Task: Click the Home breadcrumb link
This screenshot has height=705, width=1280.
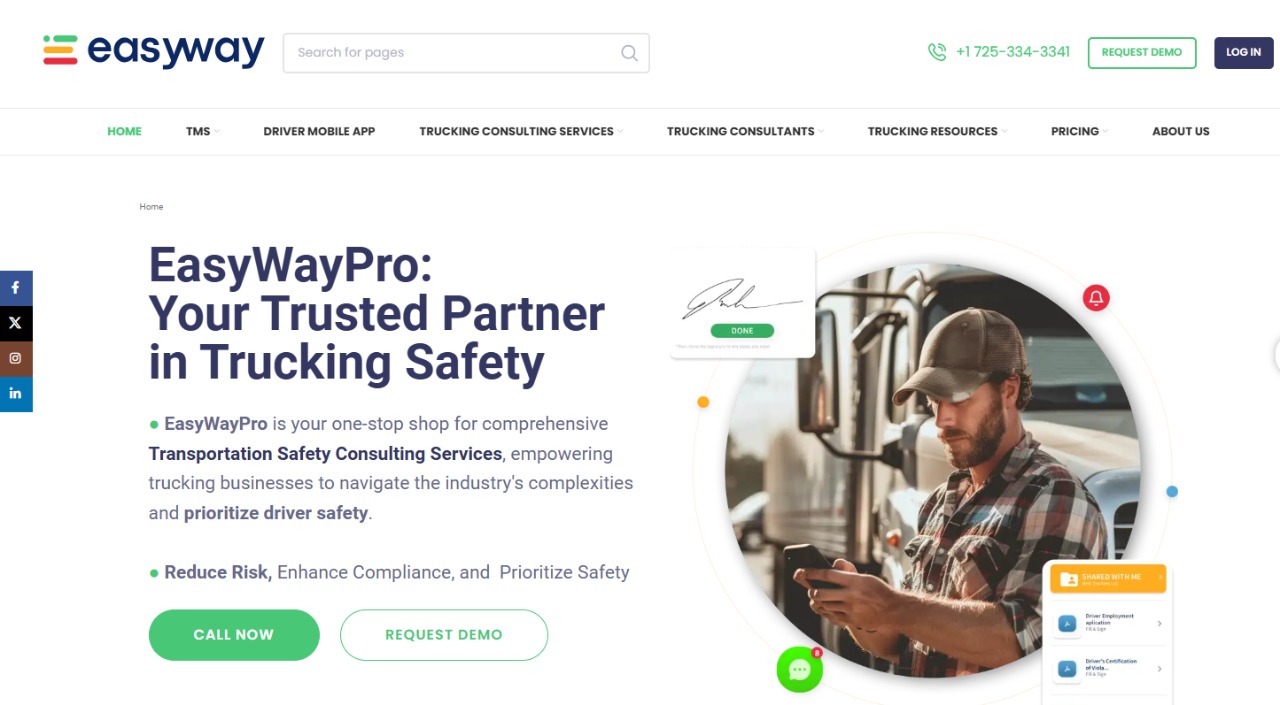Action: pos(151,207)
